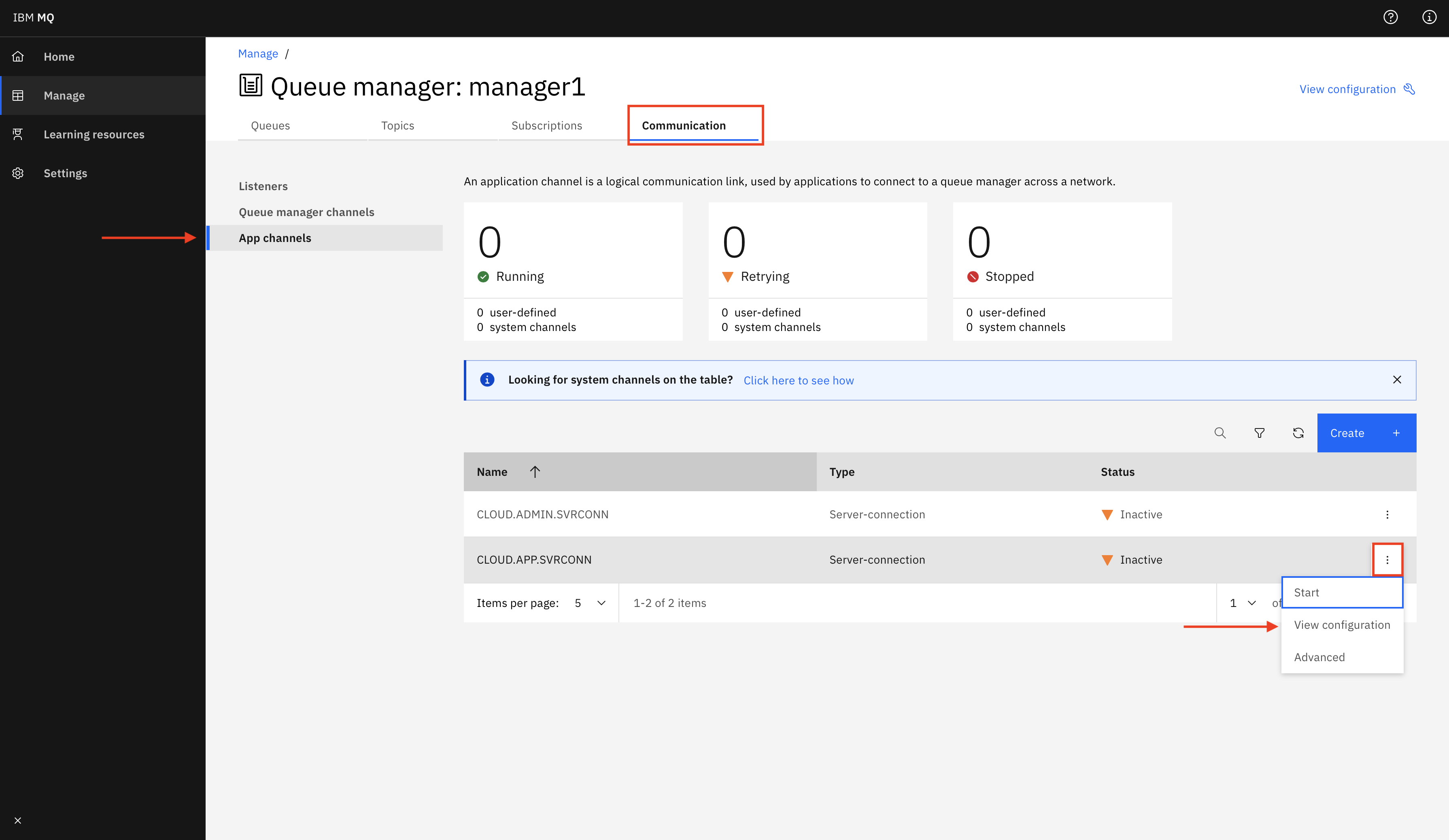The image size is (1449, 840).
Task: Open Learning resources in sidebar
Action: (94, 135)
